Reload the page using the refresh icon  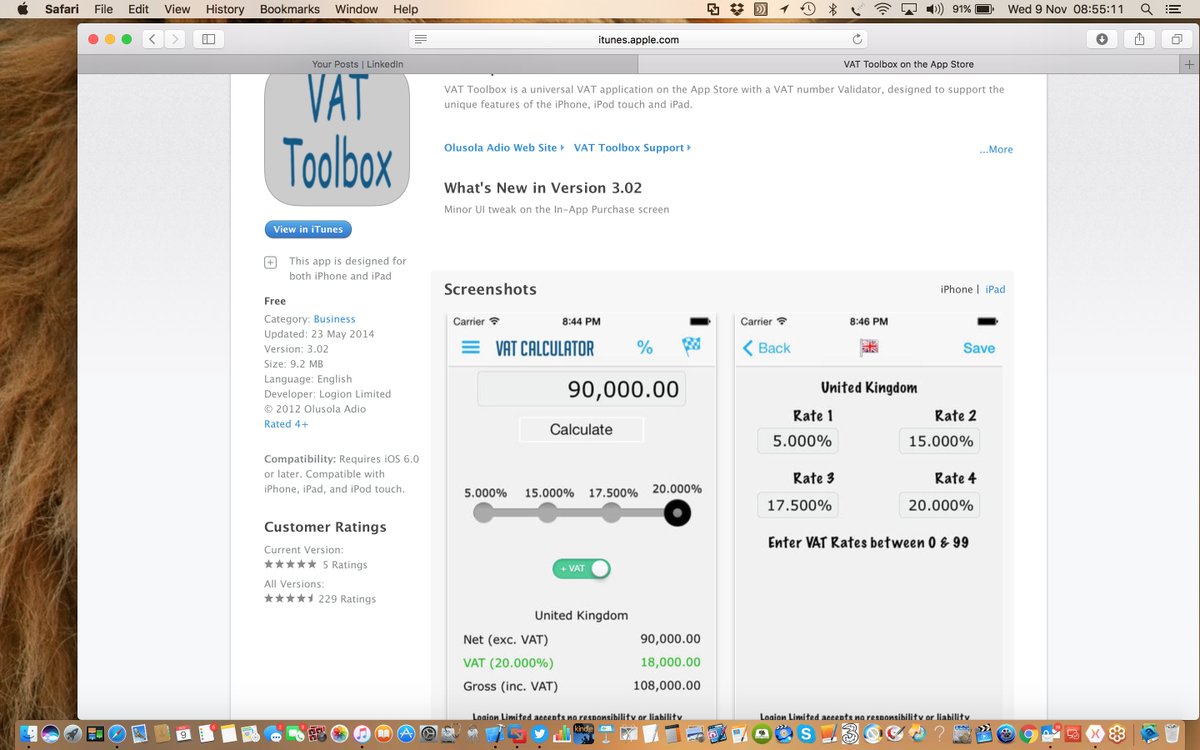(x=857, y=39)
